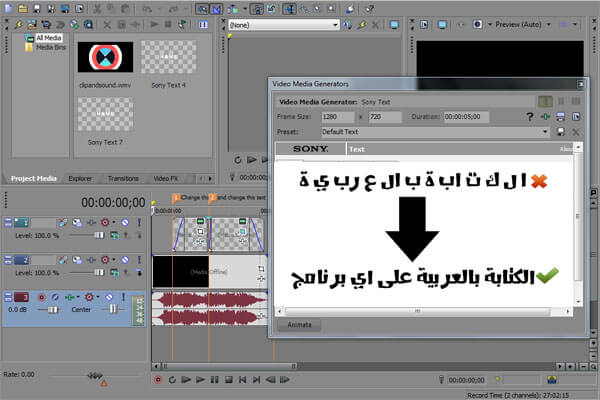Switch to the Project Media tab
Screen dimensions: 600x400
[x=34, y=178]
